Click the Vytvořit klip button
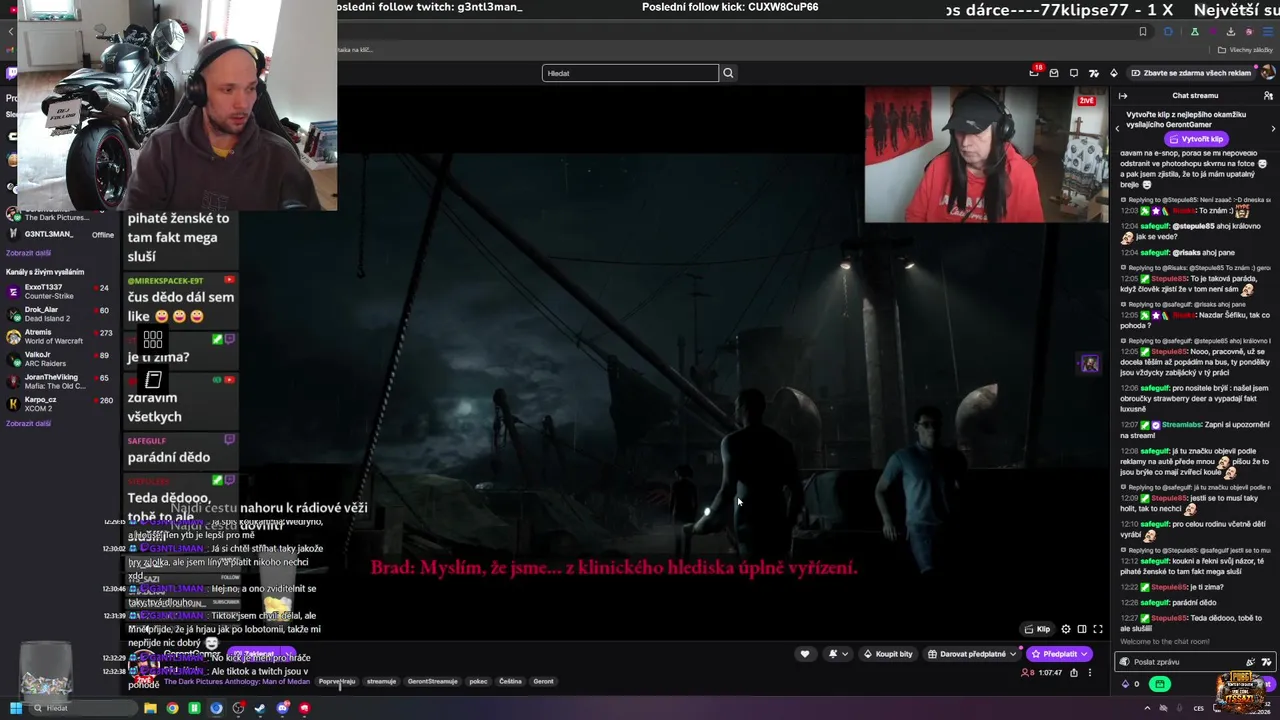 (x=1196, y=139)
